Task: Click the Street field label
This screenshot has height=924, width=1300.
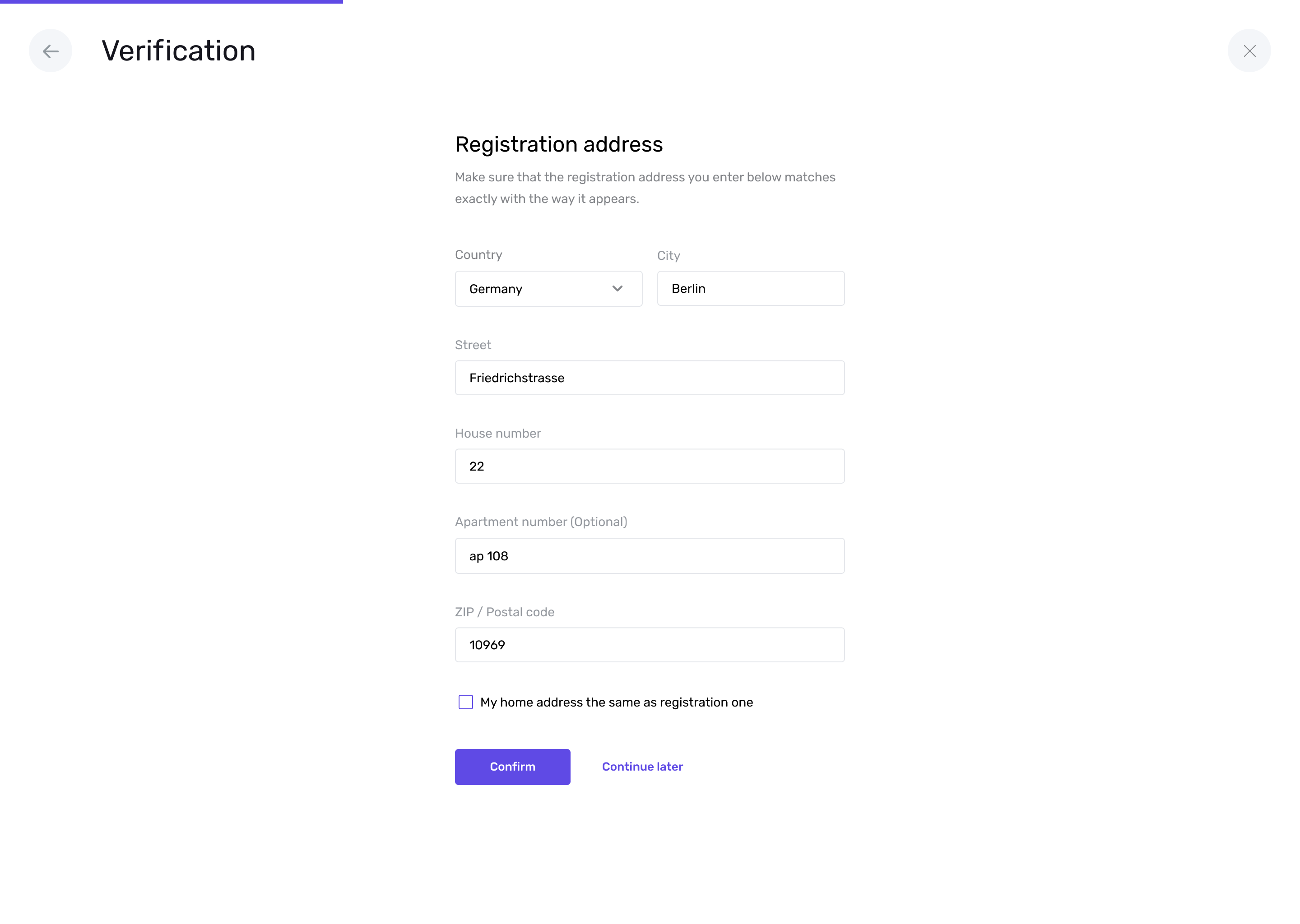Action: (473, 345)
